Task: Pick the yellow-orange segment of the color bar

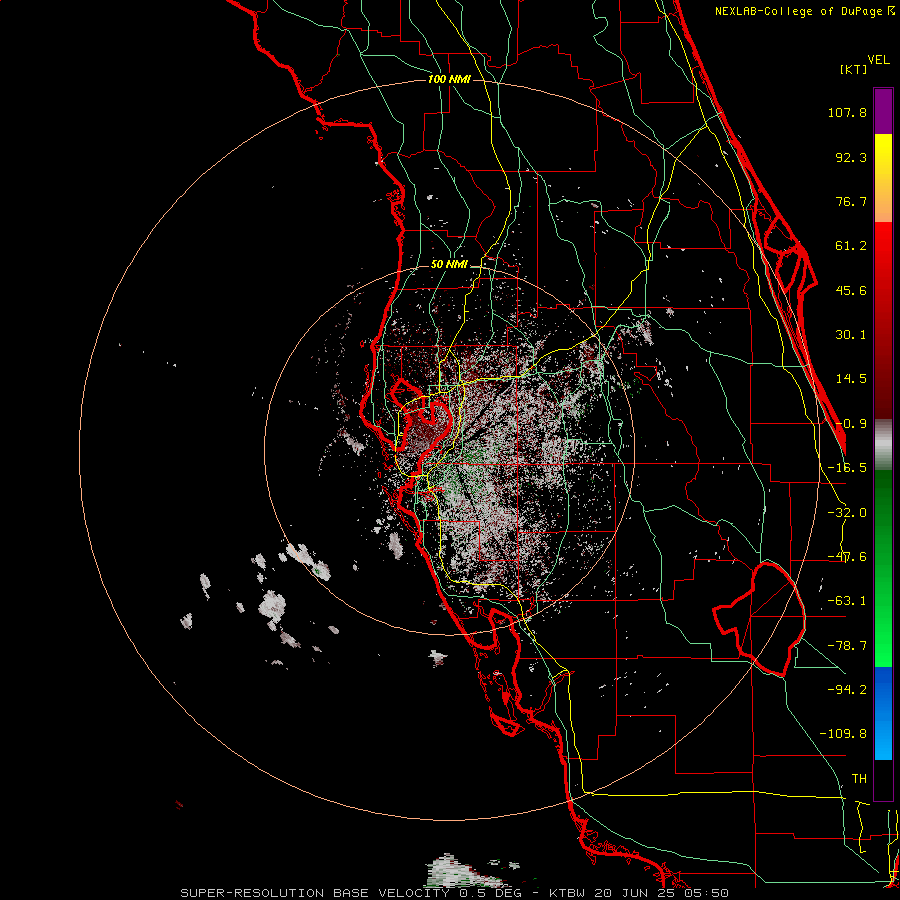Action: coord(883,178)
